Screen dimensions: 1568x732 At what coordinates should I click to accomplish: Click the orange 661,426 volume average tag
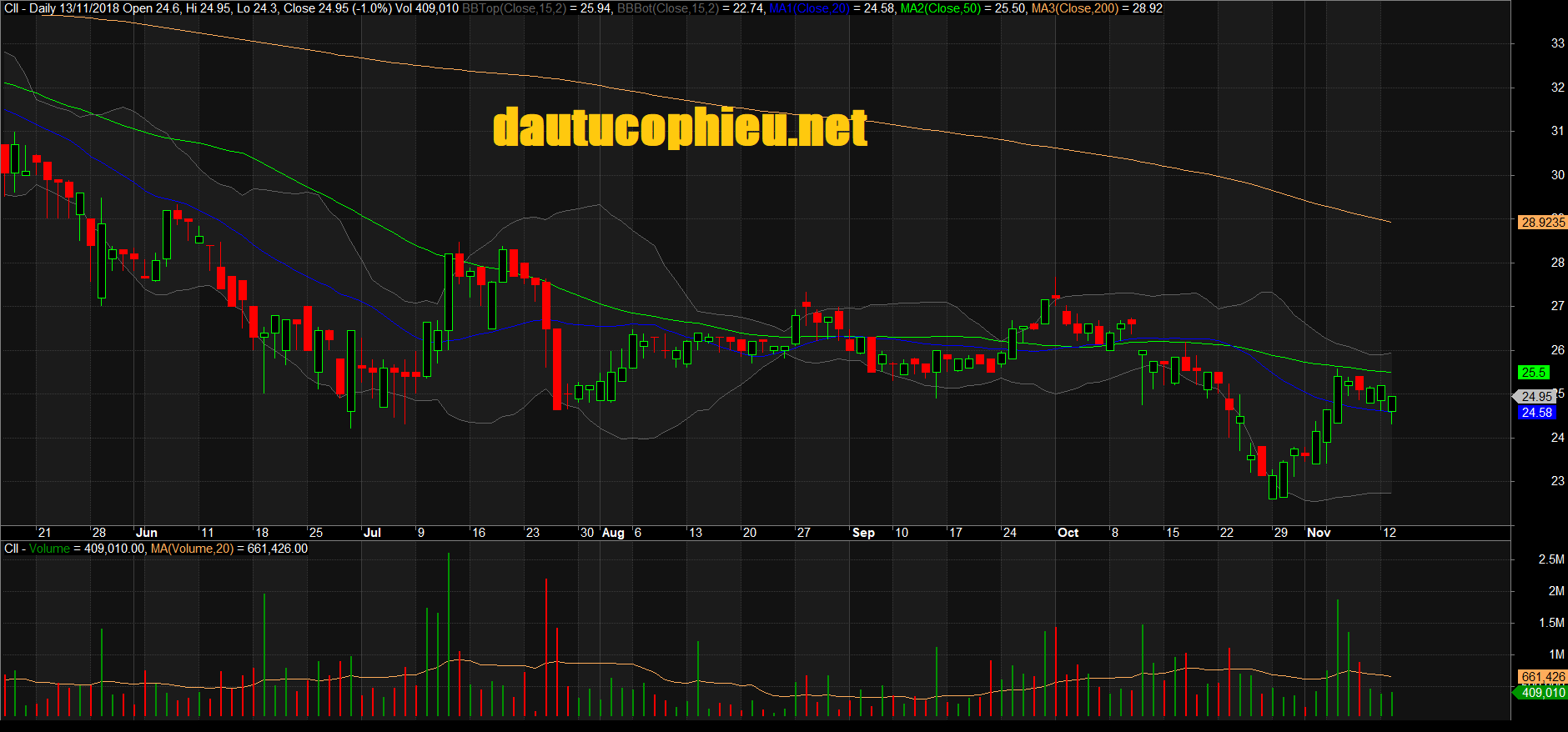click(1542, 677)
